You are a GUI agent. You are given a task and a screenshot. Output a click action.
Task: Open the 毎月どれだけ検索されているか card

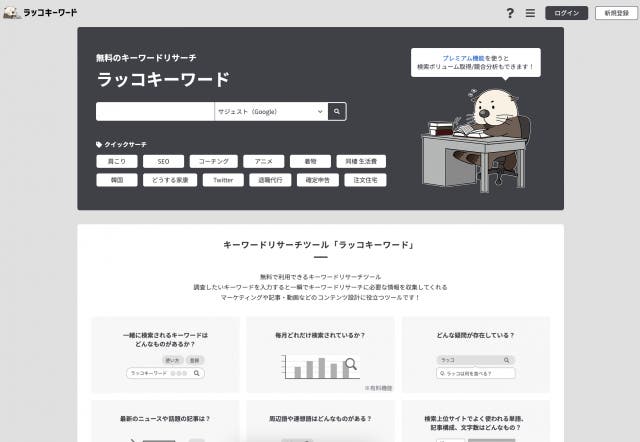click(320, 355)
